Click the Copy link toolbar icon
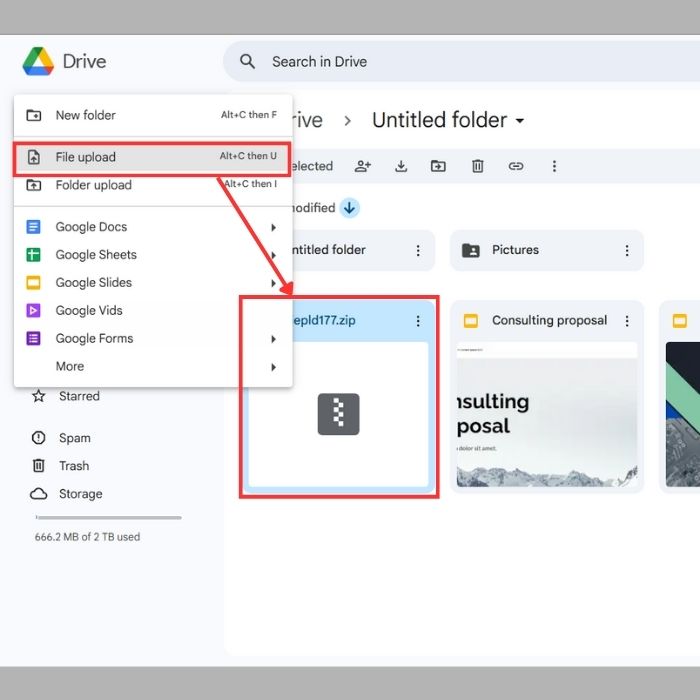700x700 pixels. pos(516,166)
